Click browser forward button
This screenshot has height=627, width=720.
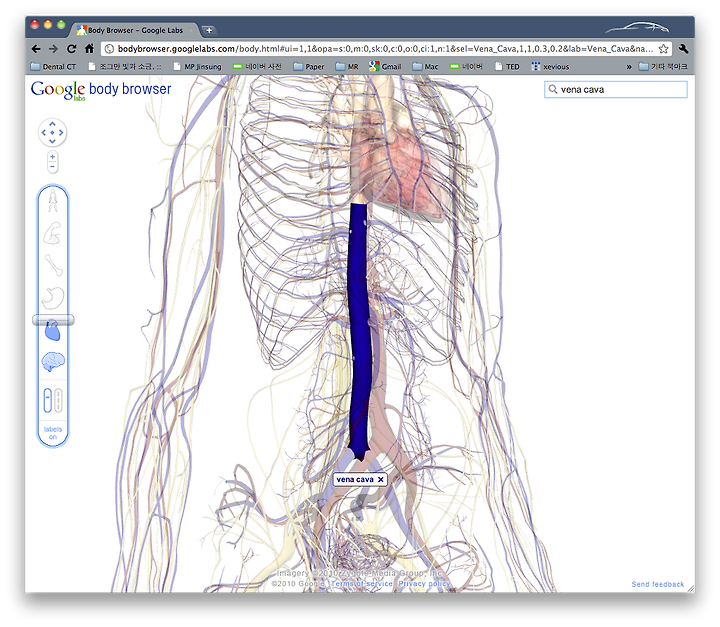coord(53,49)
